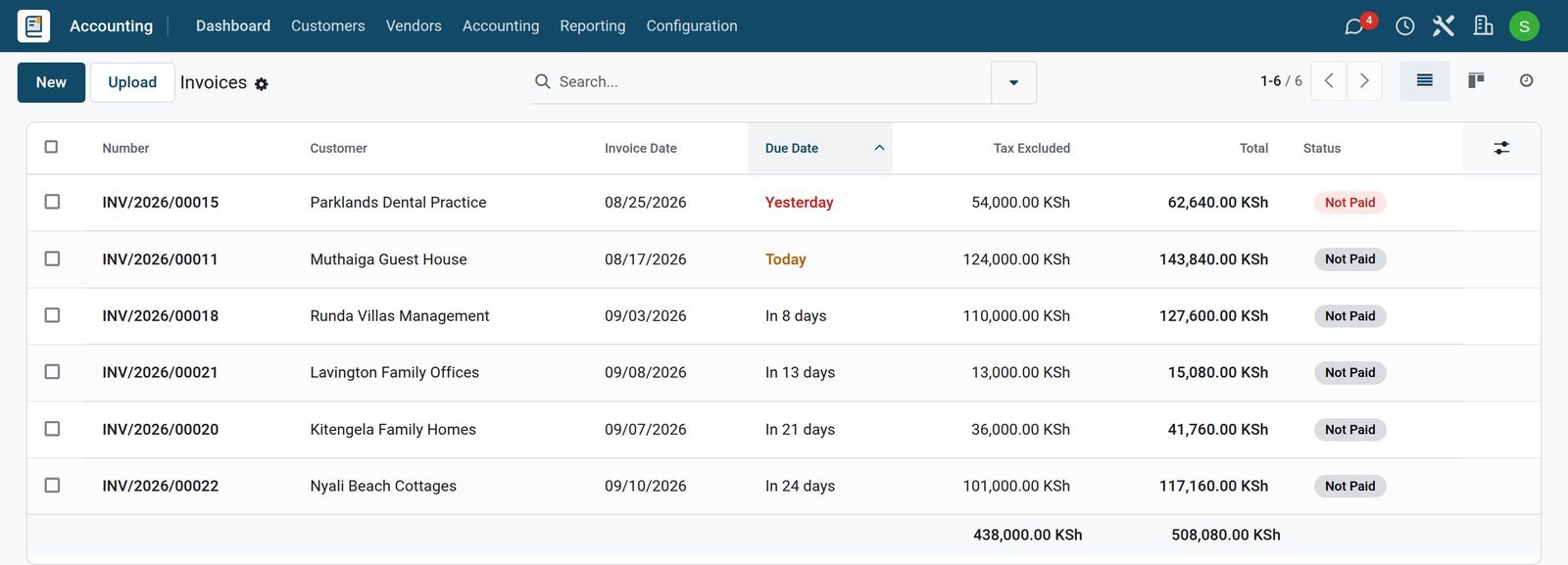The image size is (1568, 565).
Task: Select the checkbox for INV/2026/00021
Action: point(53,372)
